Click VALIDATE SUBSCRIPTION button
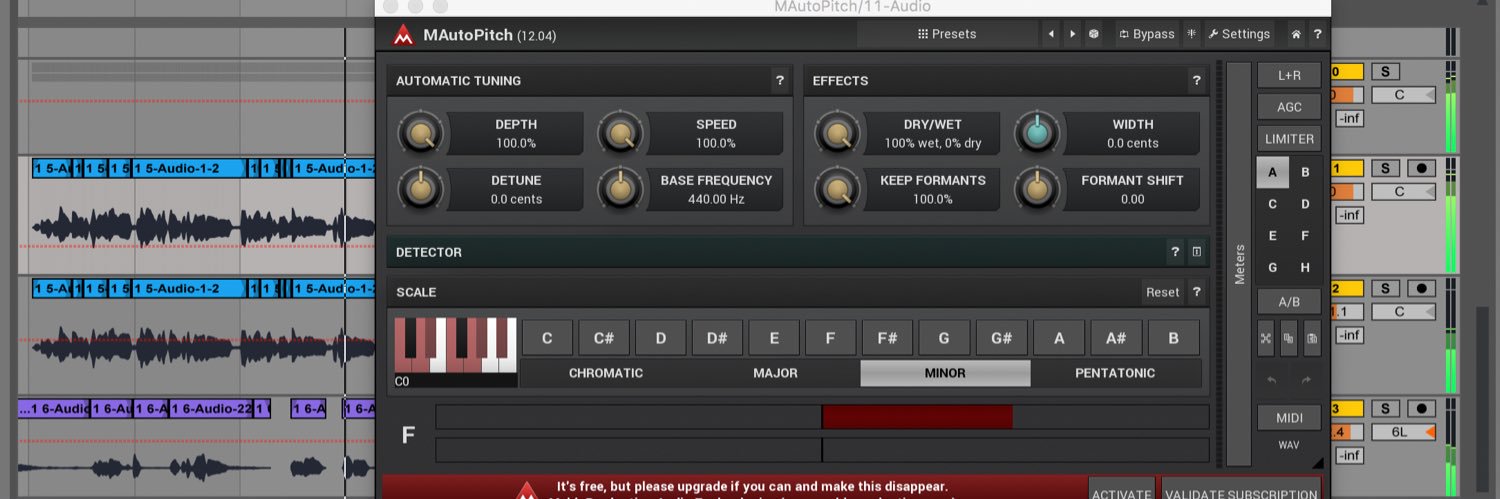 tap(1241, 489)
